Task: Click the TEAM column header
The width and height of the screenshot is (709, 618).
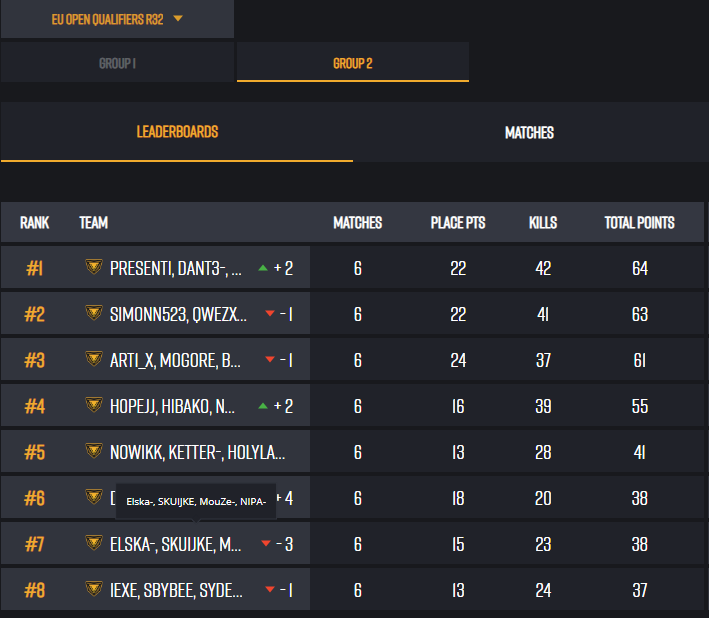Action: point(94,222)
